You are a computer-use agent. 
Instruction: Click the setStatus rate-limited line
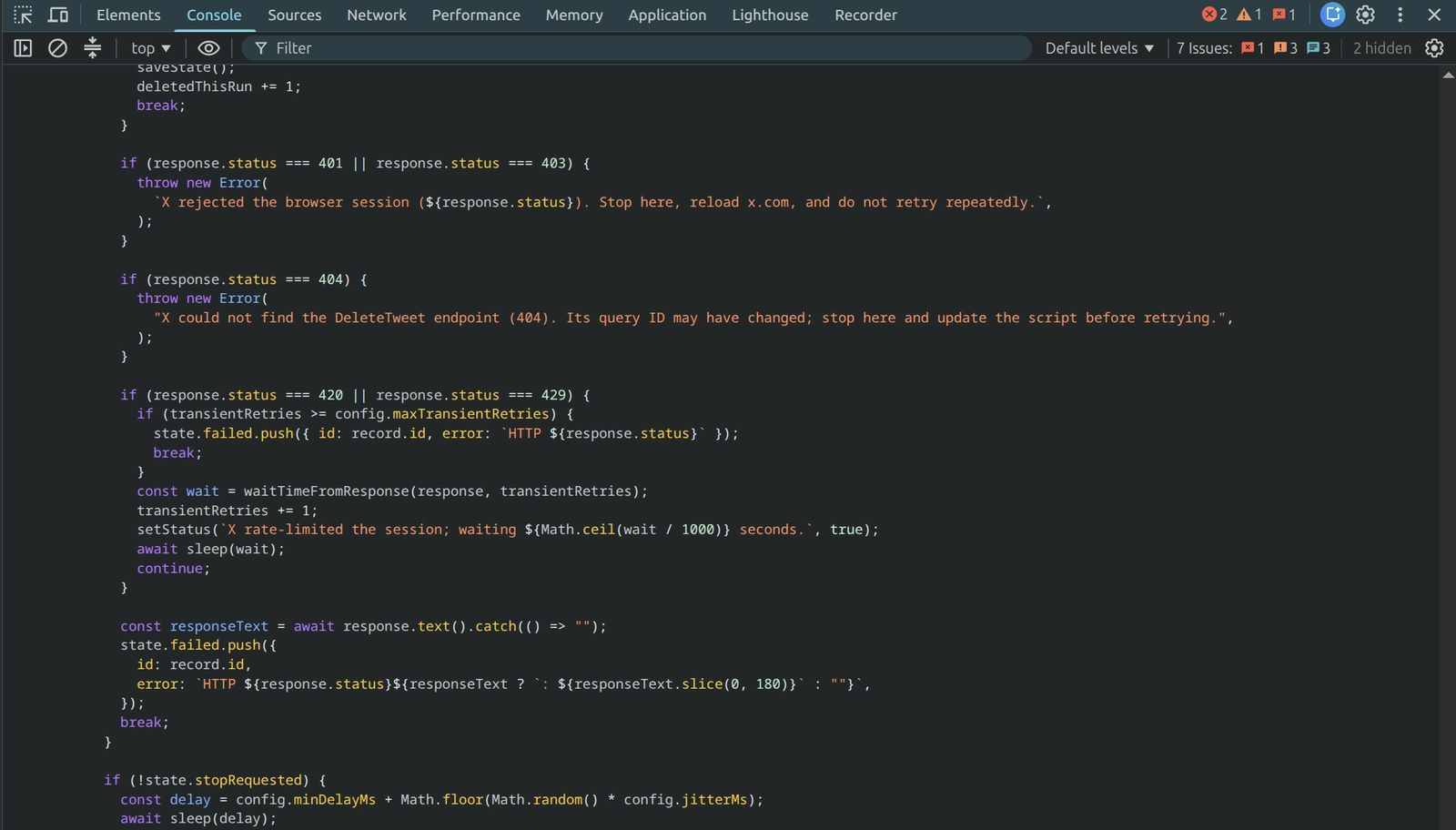coord(508,530)
